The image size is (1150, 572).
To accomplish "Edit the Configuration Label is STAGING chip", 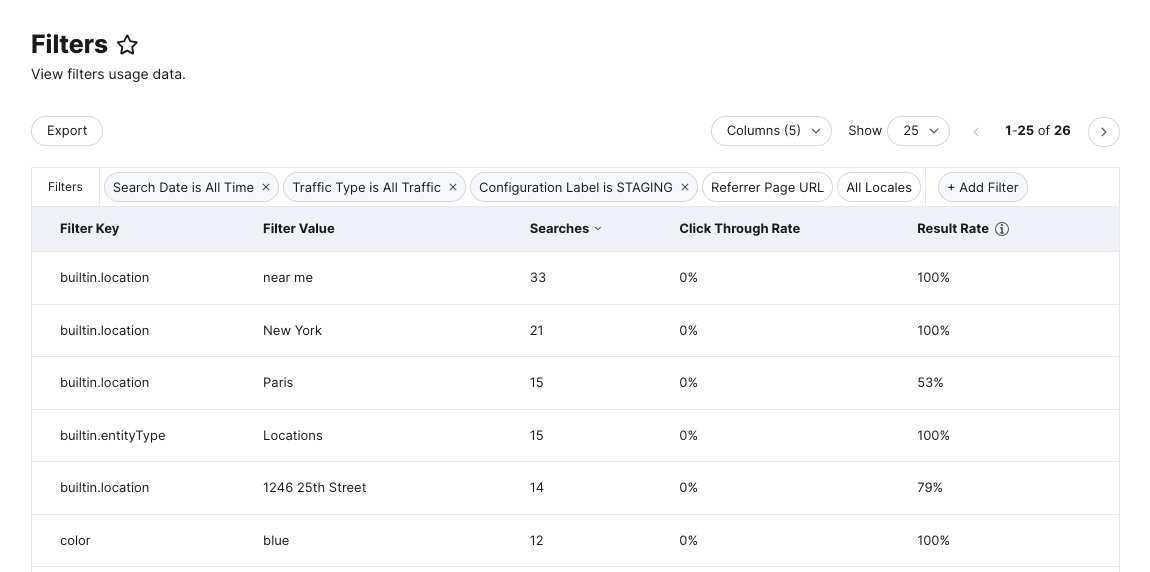I will [x=576, y=188].
